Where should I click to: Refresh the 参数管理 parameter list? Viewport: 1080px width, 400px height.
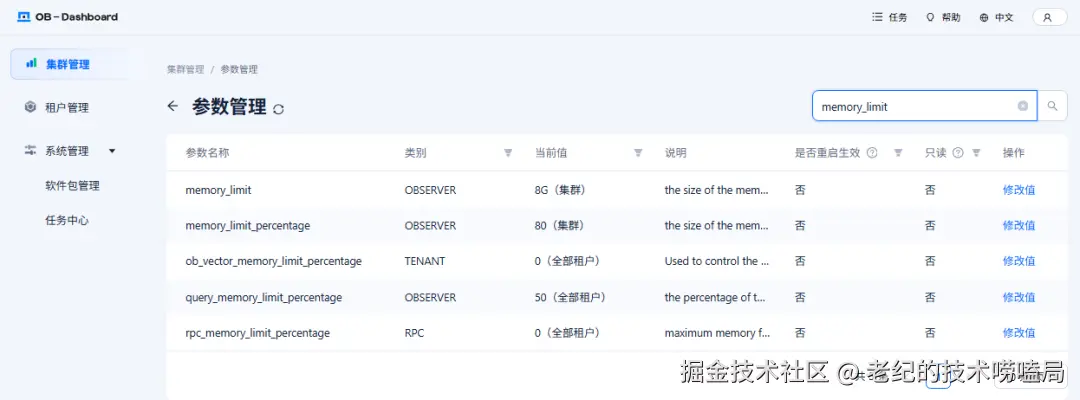pyautogui.click(x=278, y=109)
